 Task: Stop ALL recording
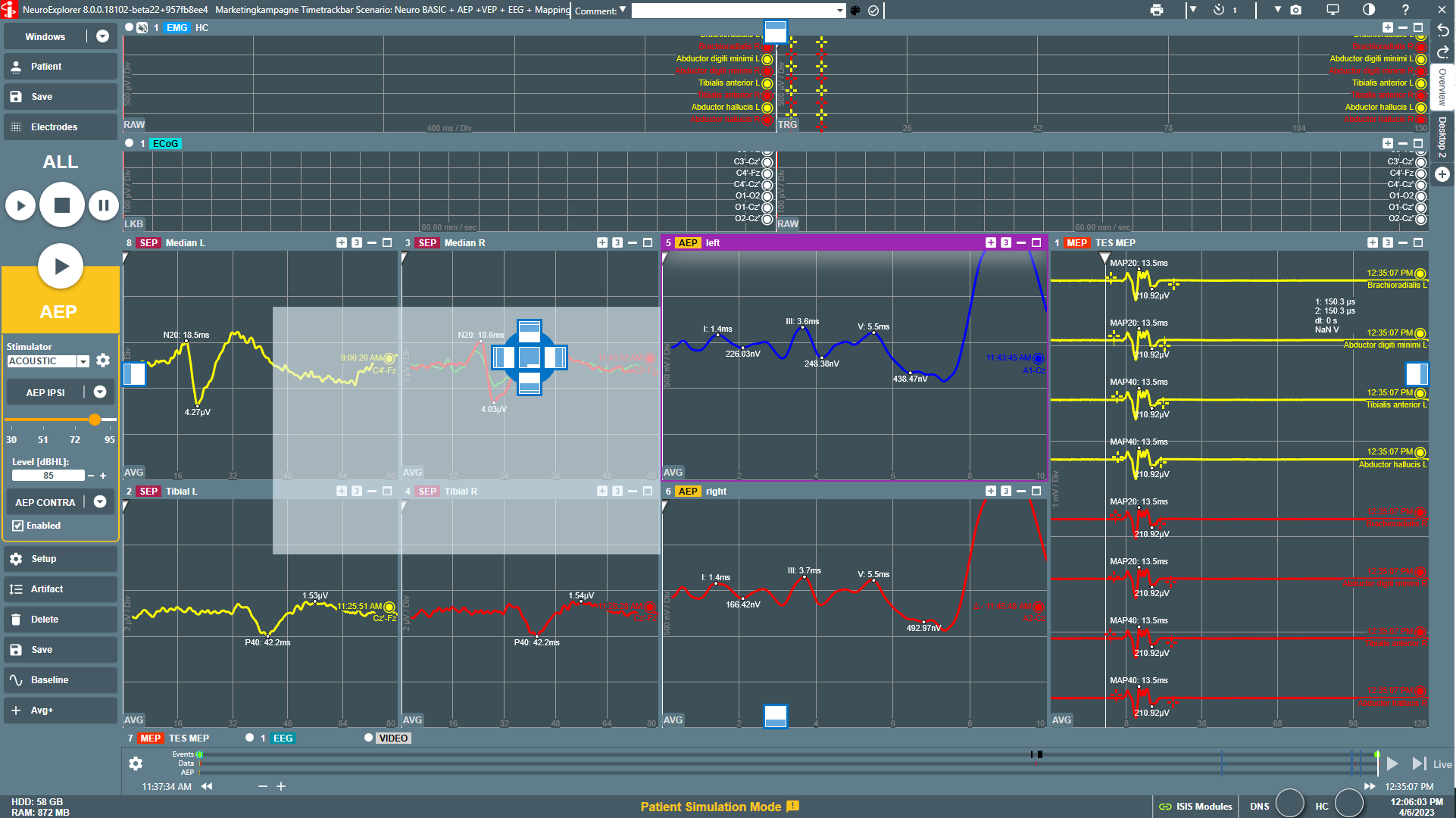62,204
